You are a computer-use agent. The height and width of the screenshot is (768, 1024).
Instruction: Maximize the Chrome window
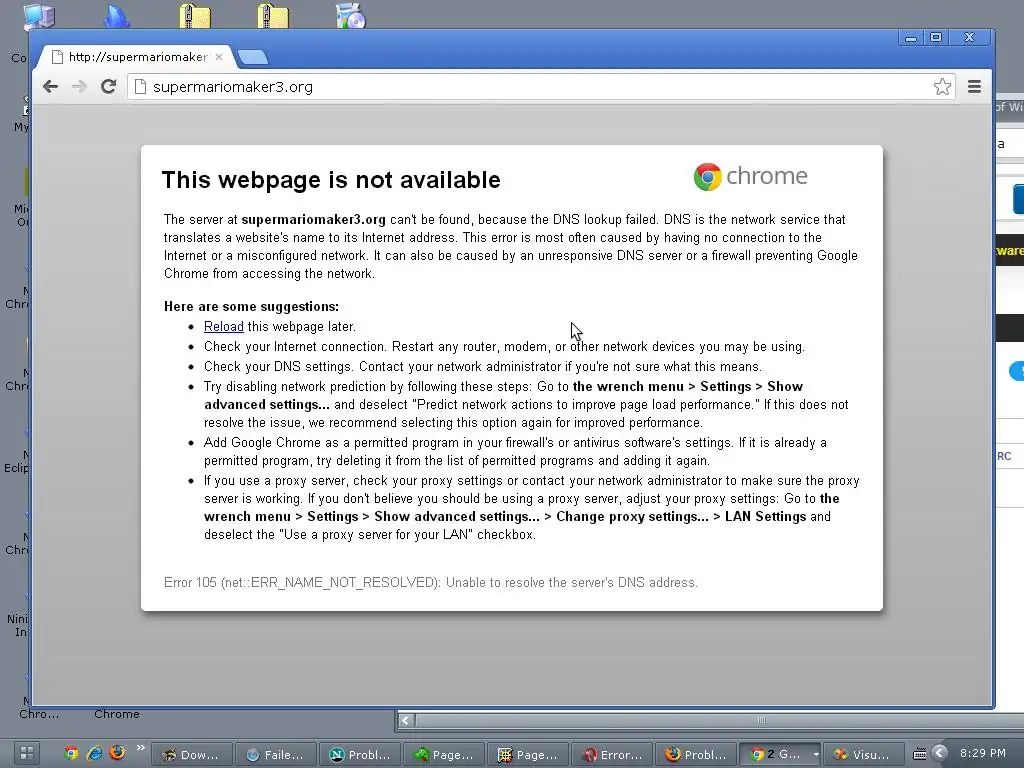pos(935,38)
